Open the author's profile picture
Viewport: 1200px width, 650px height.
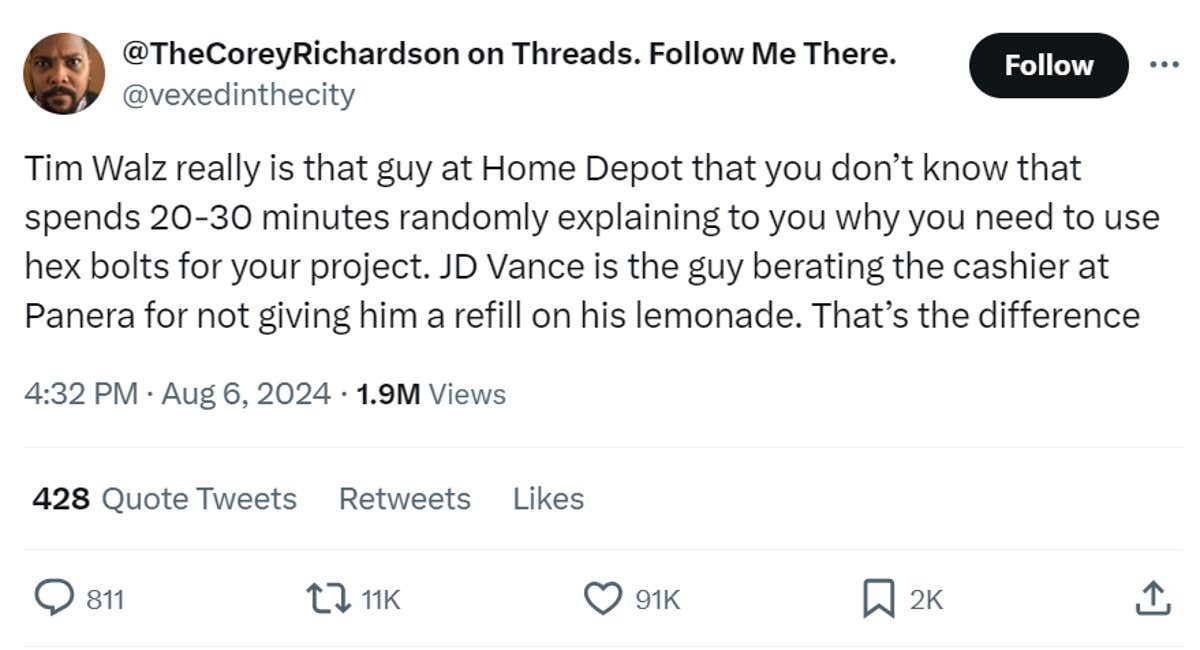tap(64, 74)
